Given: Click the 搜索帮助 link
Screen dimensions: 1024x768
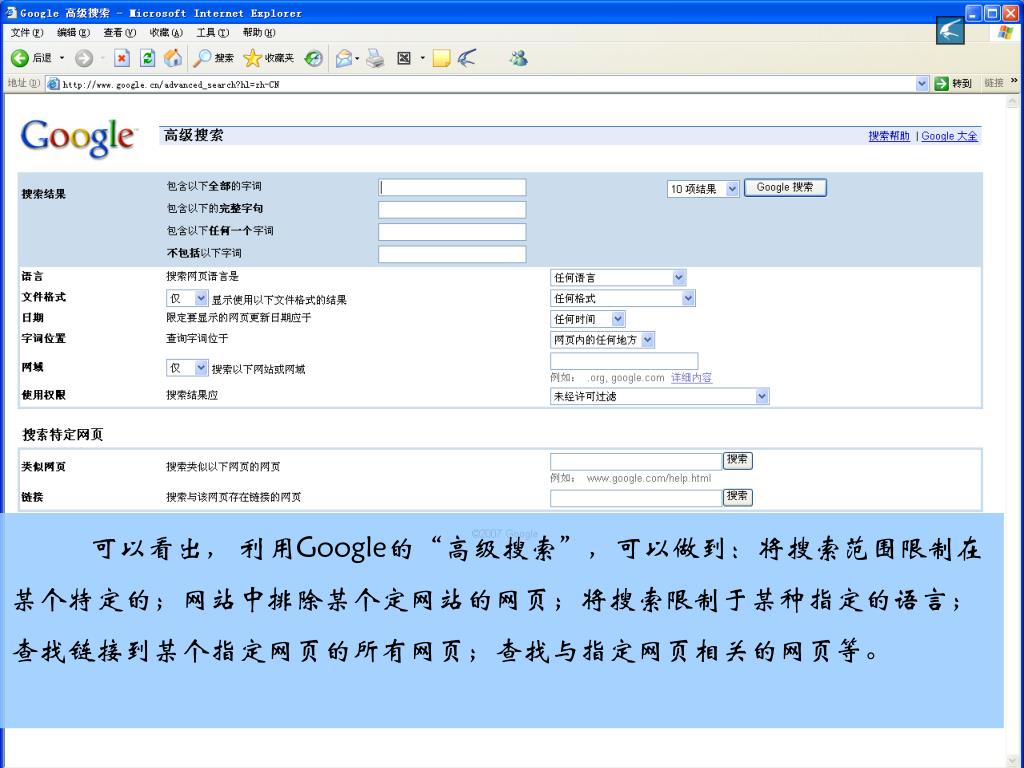Looking at the screenshot, I should (889, 136).
